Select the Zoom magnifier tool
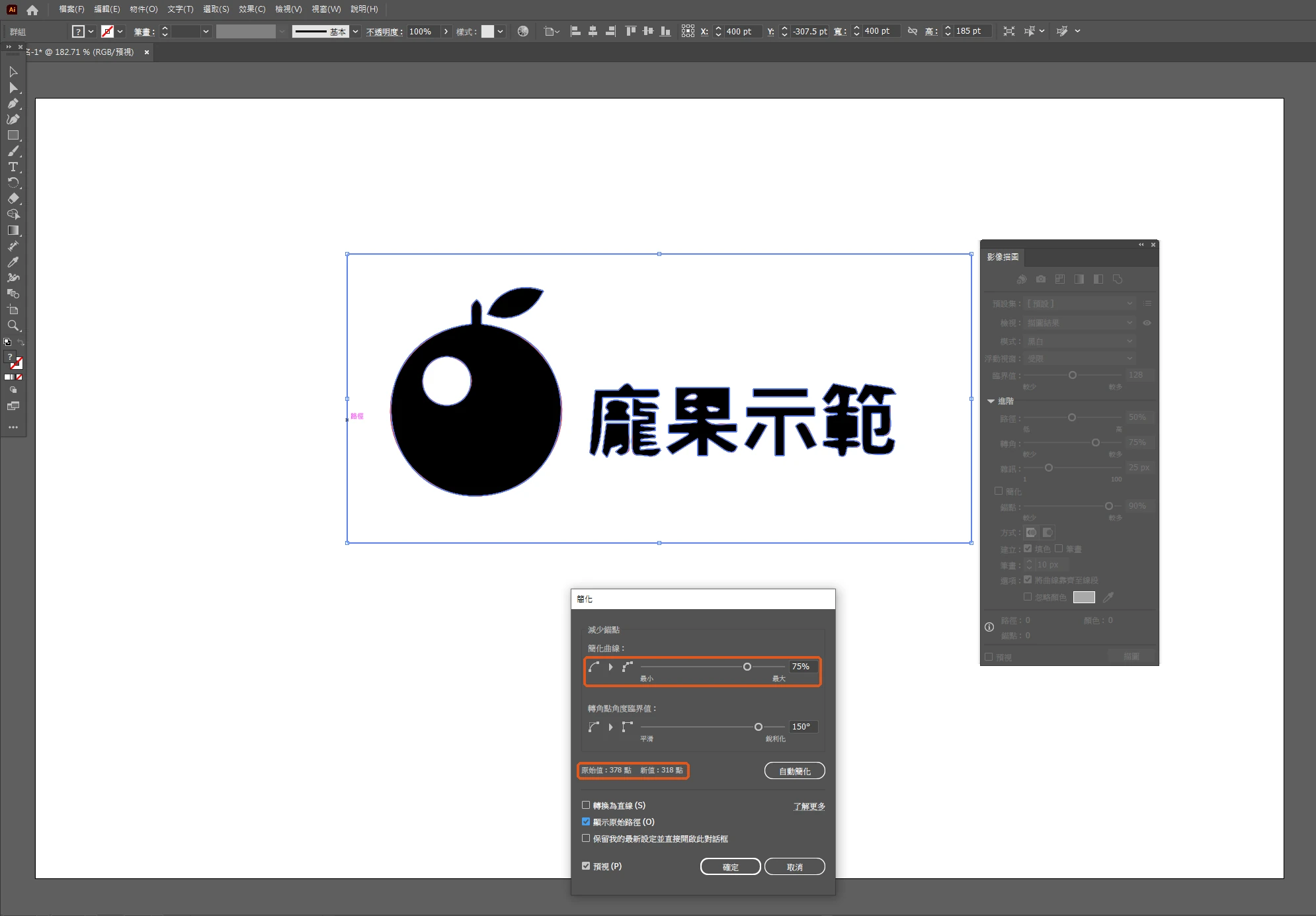Viewport: 1316px width, 916px height. (x=13, y=325)
